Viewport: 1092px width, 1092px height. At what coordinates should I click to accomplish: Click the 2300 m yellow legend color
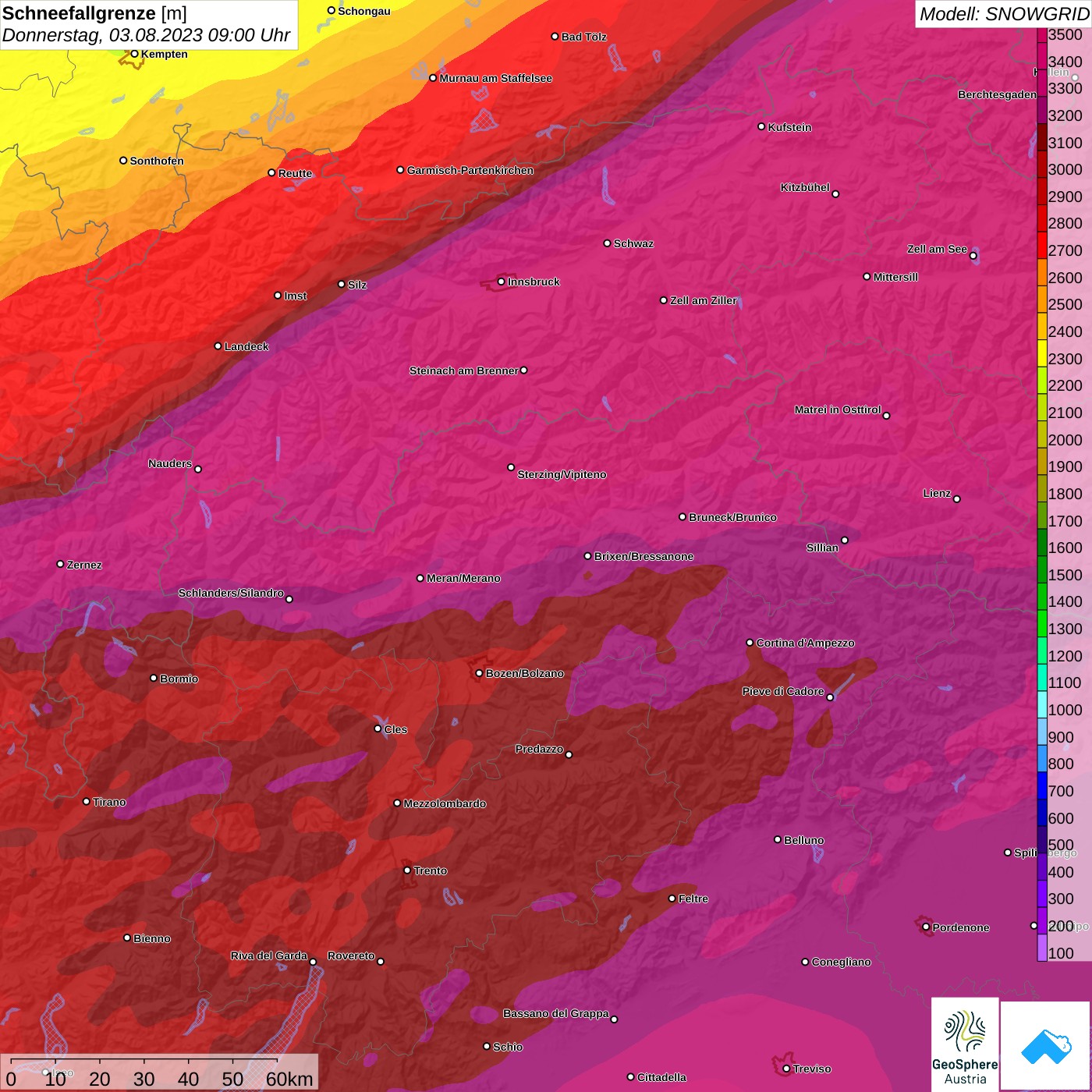click(1041, 353)
